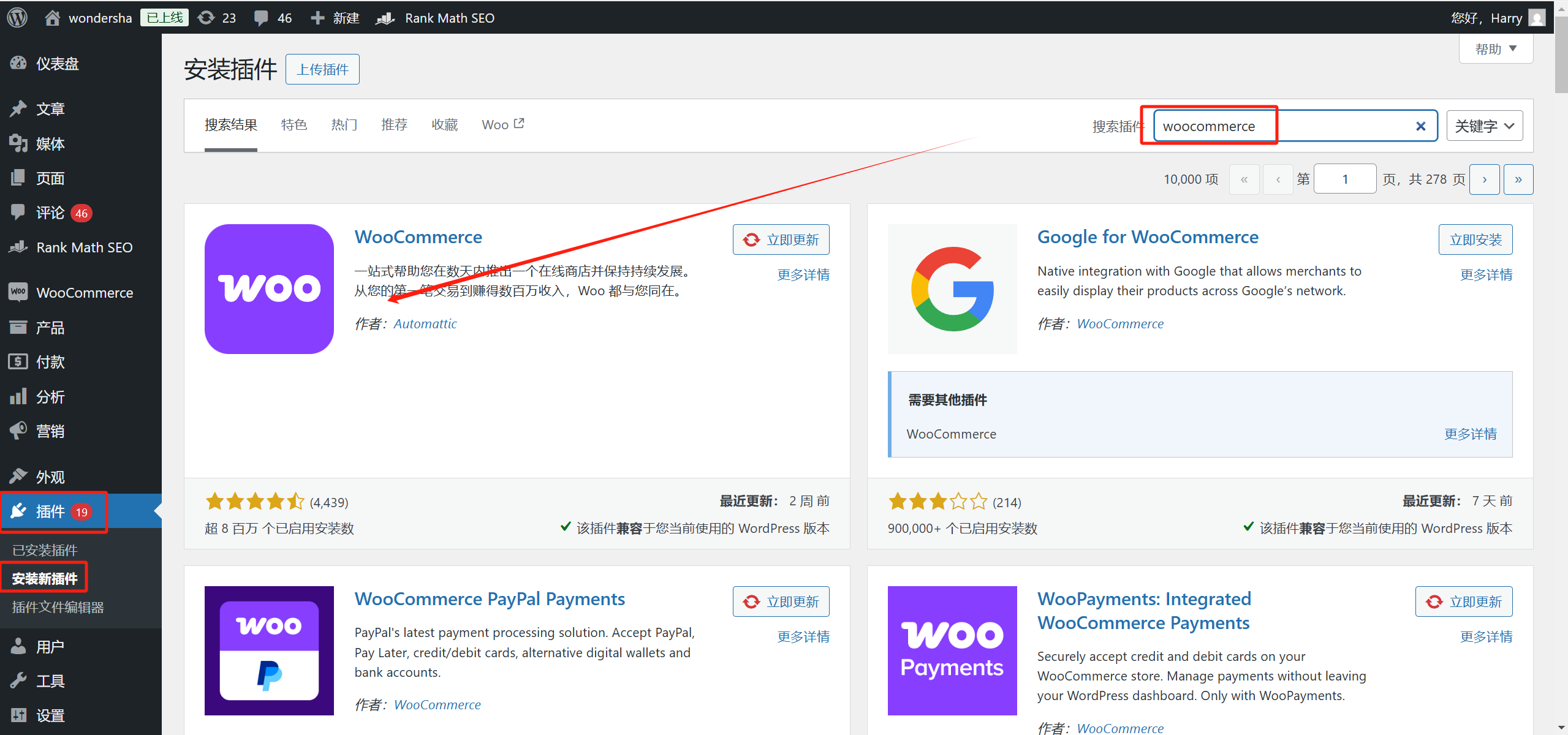
Task: Open the 关键字 search type dropdown
Action: [1484, 125]
